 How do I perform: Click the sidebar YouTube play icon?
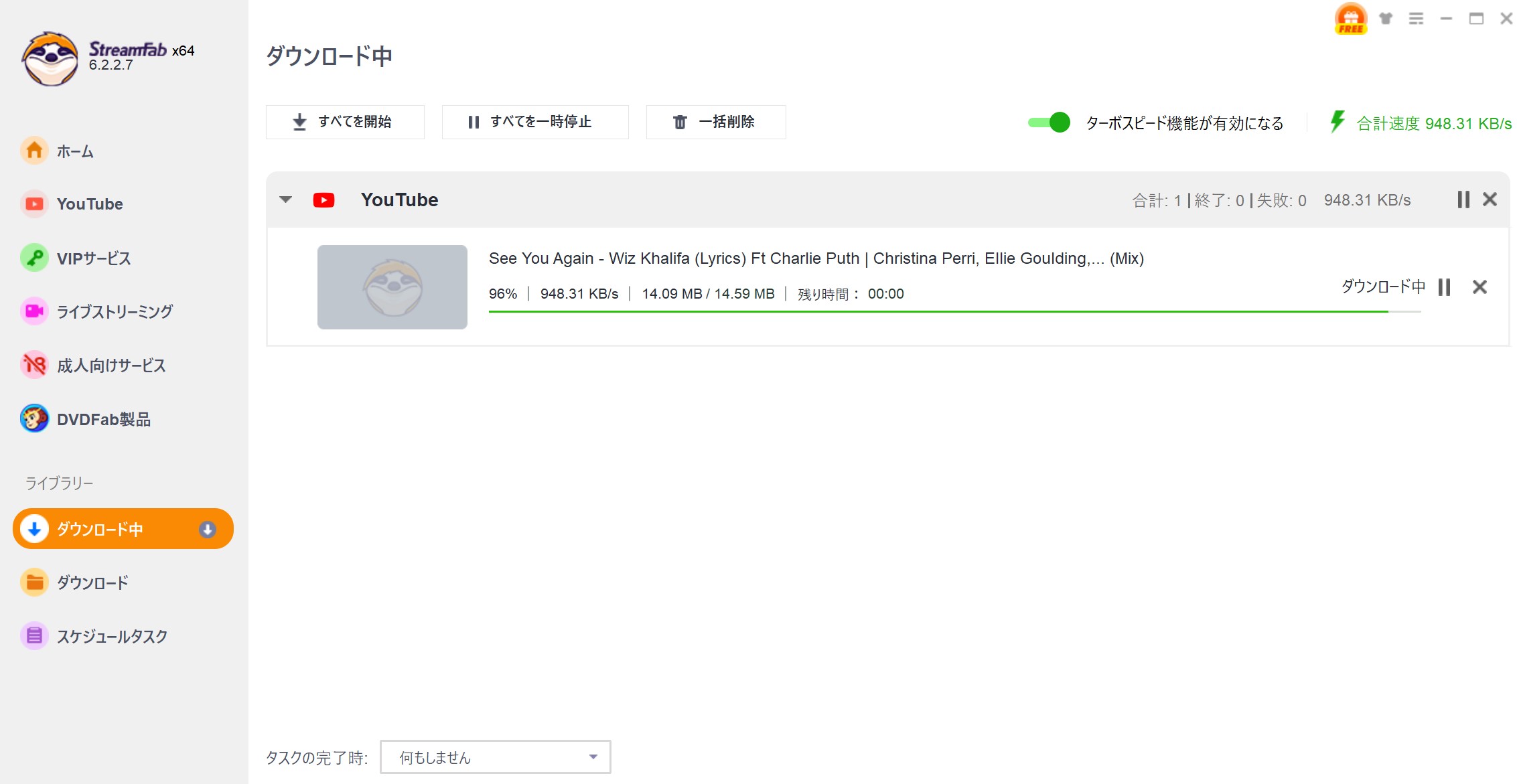click(x=34, y=204)
